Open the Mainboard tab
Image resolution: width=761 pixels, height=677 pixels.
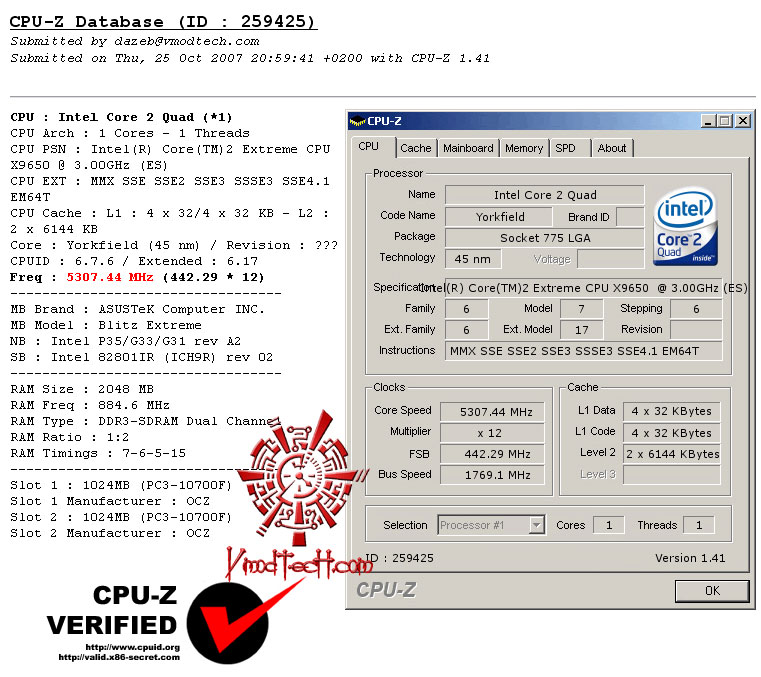(468, 148)
